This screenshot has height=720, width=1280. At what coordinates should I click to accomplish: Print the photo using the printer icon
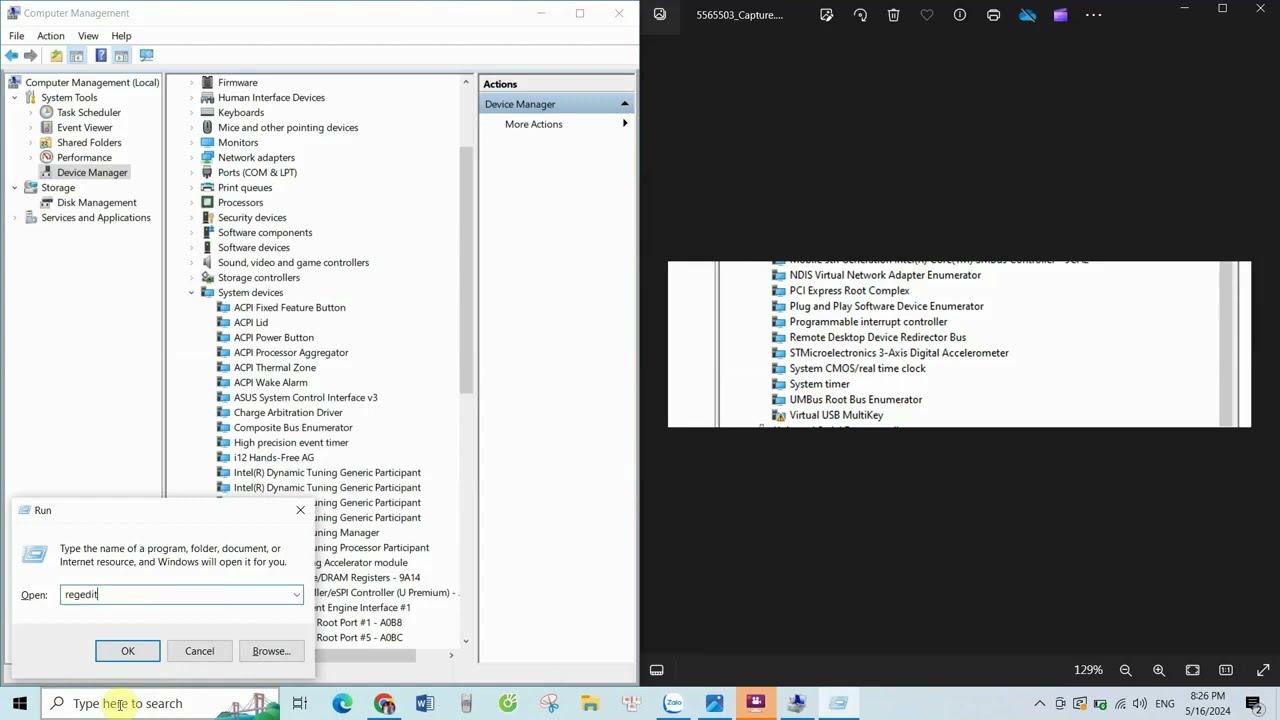(x=993, y=15)
